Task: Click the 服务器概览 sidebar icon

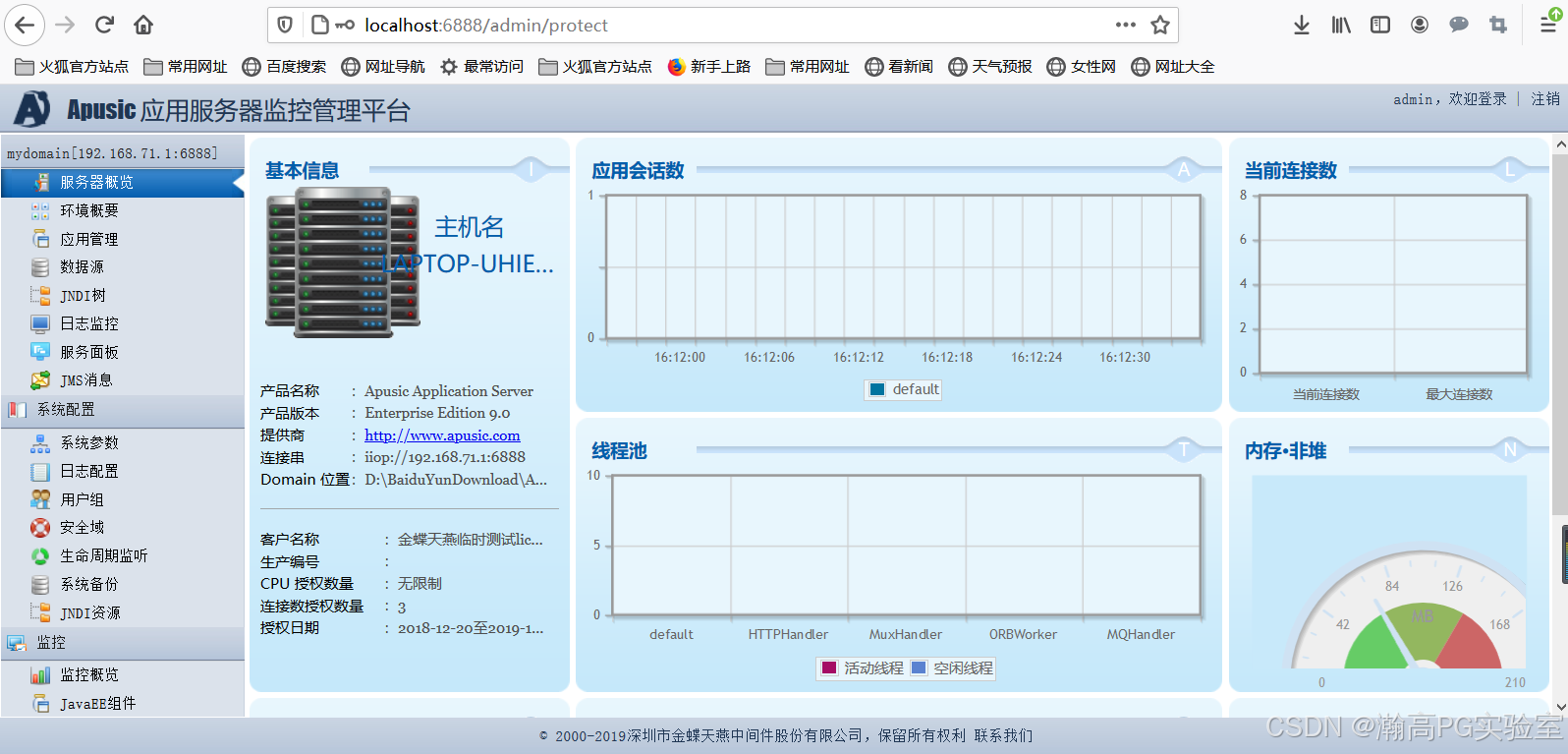Action: (41, 183)
